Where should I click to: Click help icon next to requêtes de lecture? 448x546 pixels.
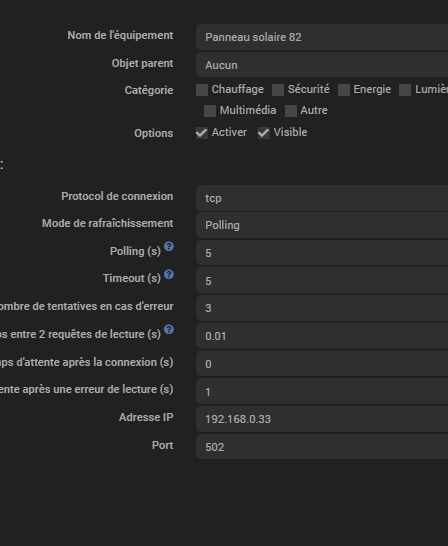[x=169, y=329]
